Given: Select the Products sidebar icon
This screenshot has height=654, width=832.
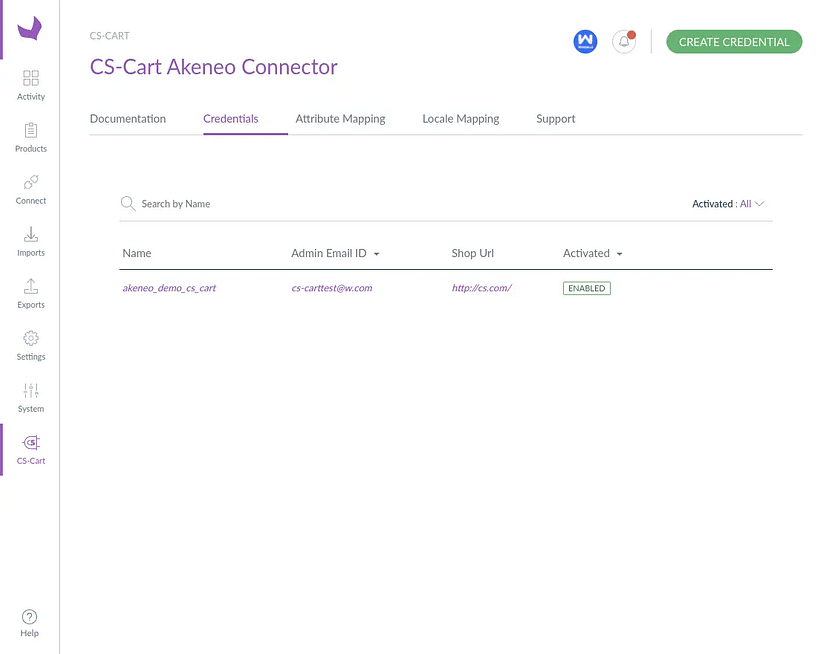Looking at the screenshot, I should point(30,137).
